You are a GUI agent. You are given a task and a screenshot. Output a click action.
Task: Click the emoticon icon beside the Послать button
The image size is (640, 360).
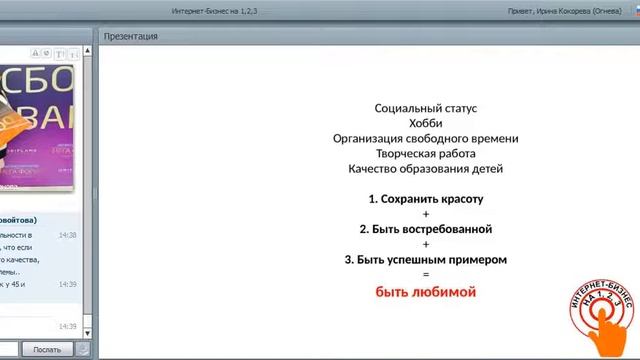coord(83,349)
